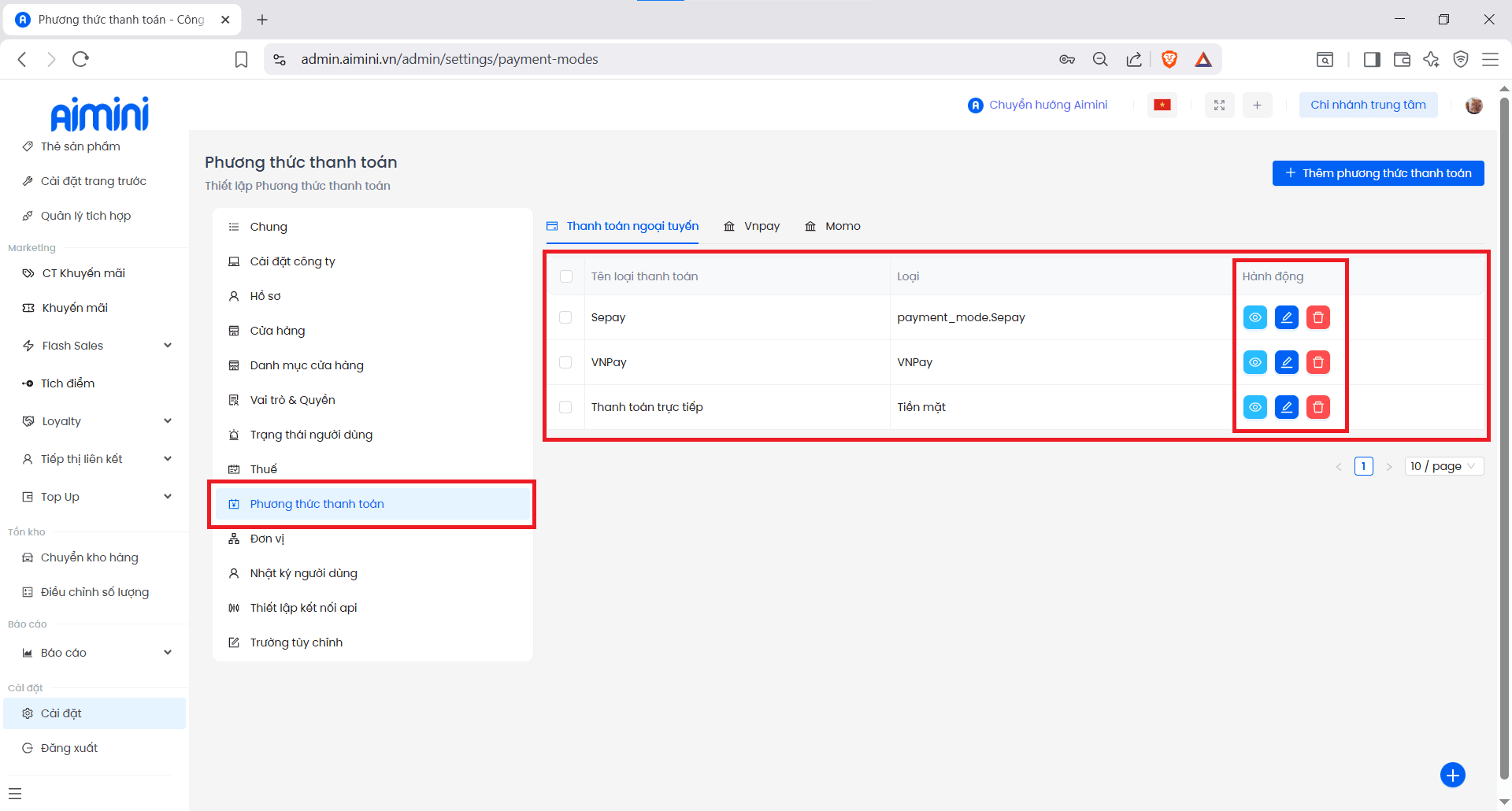Click Thêm phương thức thanh toán button
Image resolution: width=1512 pixels, height=811 pixels.
pyautogui.click(x=1377, y=173)
